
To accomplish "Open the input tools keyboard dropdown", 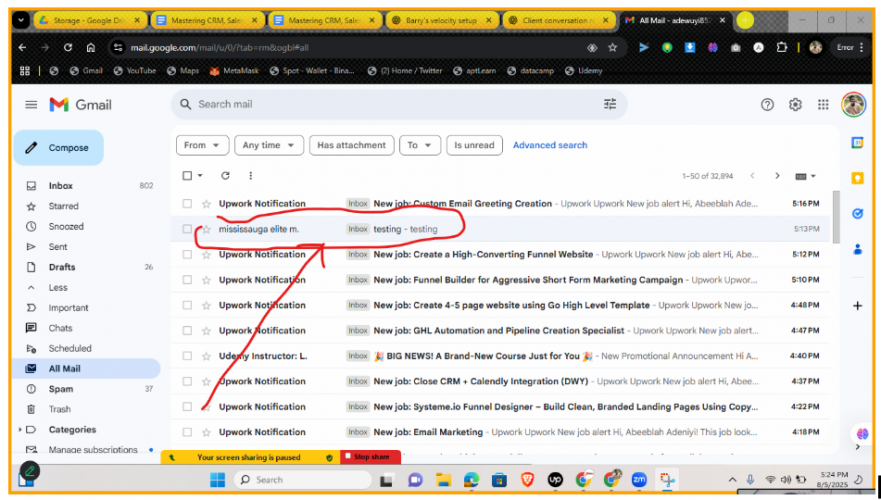I will [x=805, y=176].
